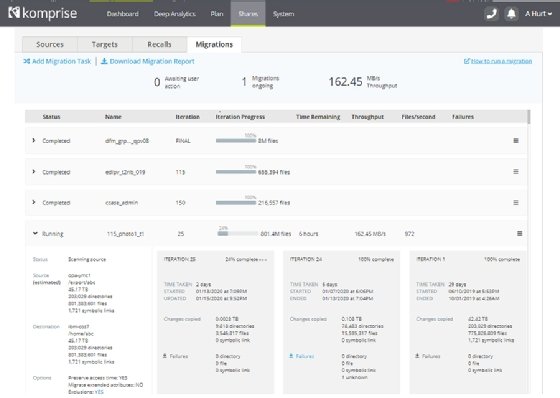Open row menu for dfm_grp migration
560x398 pixels.
[516, 140]
